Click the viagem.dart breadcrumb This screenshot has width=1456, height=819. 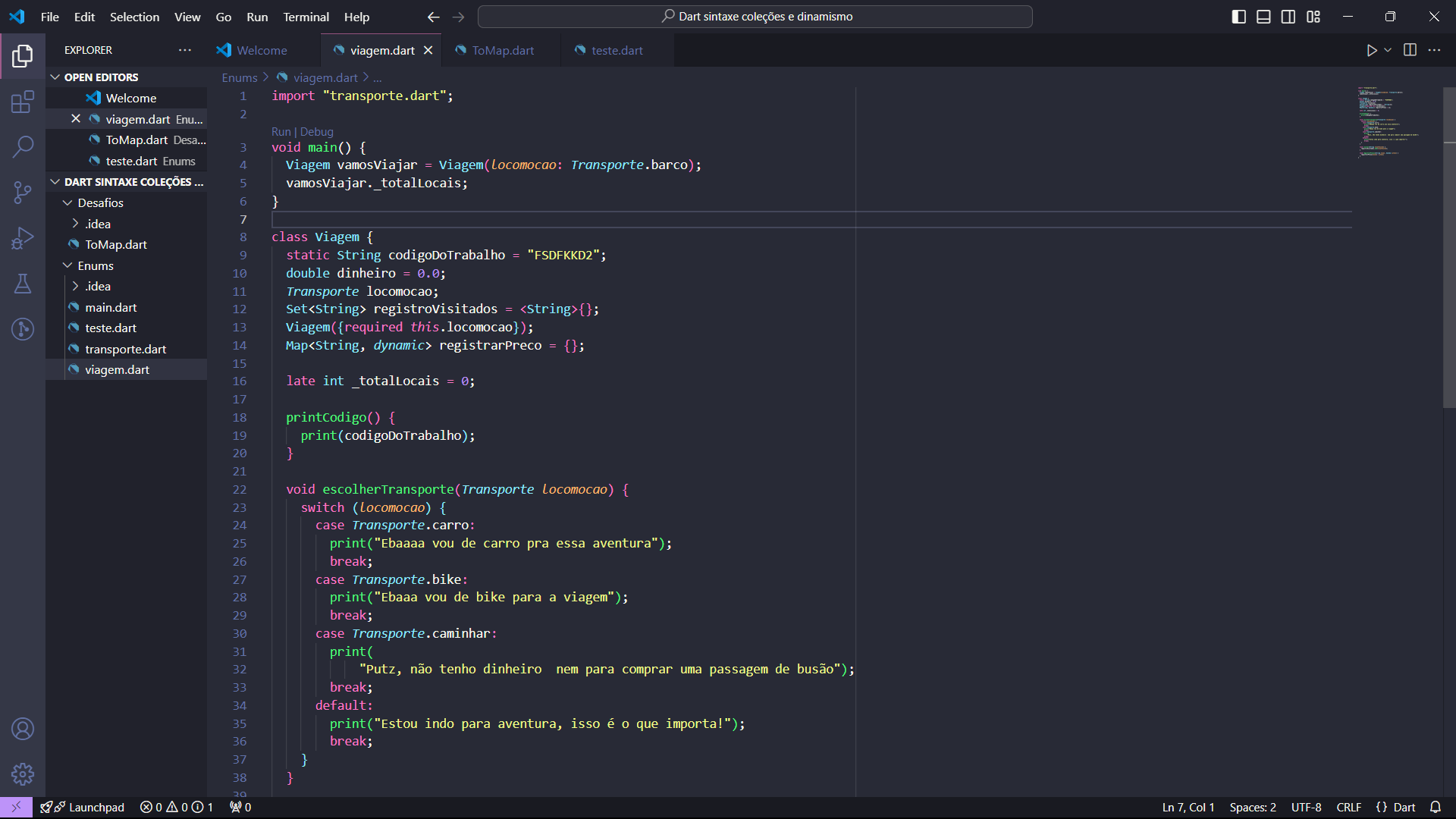pyautogui.click(x=325, y=77)
